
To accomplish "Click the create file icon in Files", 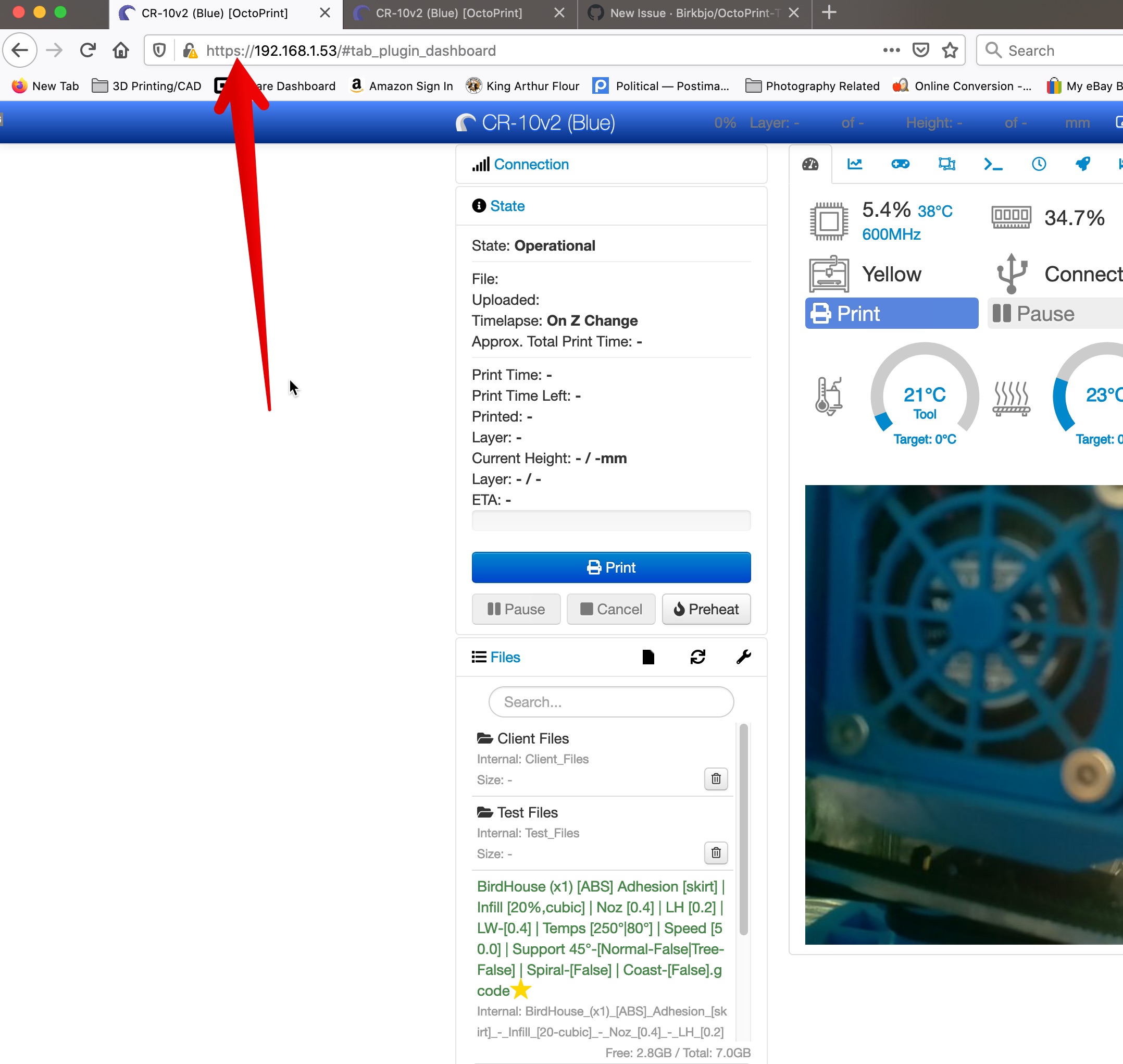I will click(648, 657).
